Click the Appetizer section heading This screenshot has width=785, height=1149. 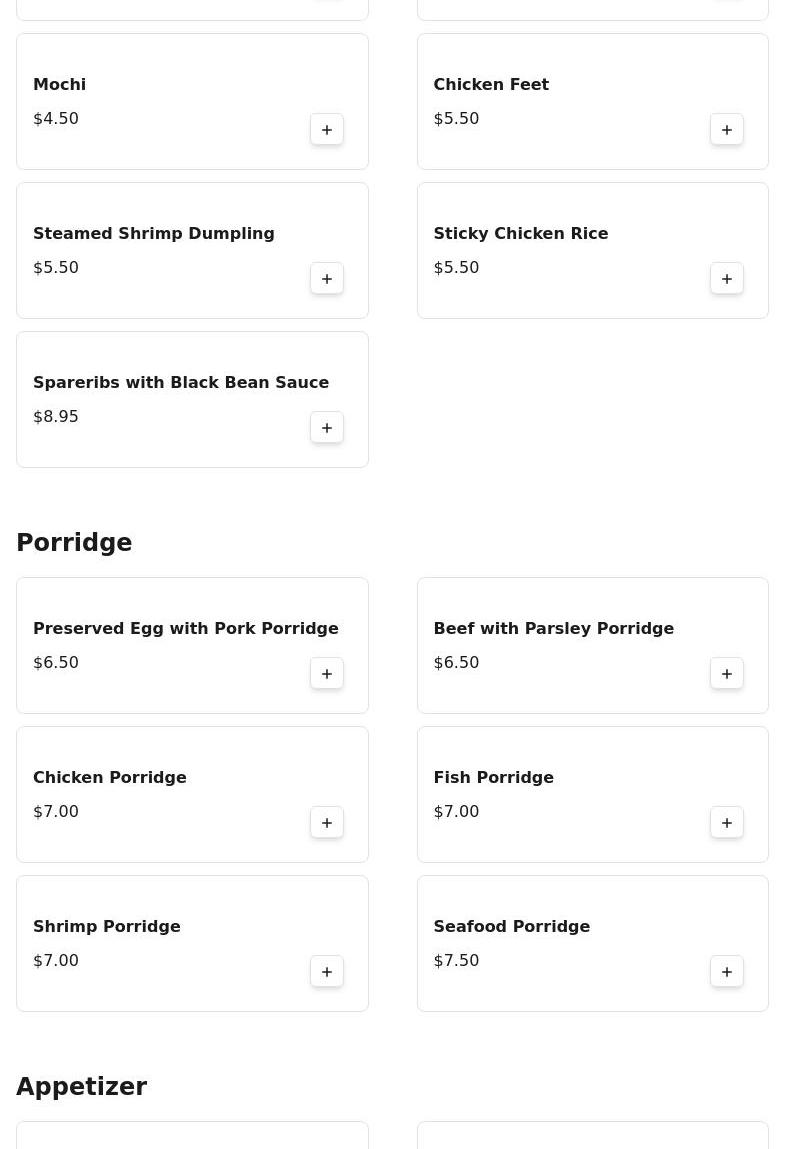click(x=81, y=1087)
